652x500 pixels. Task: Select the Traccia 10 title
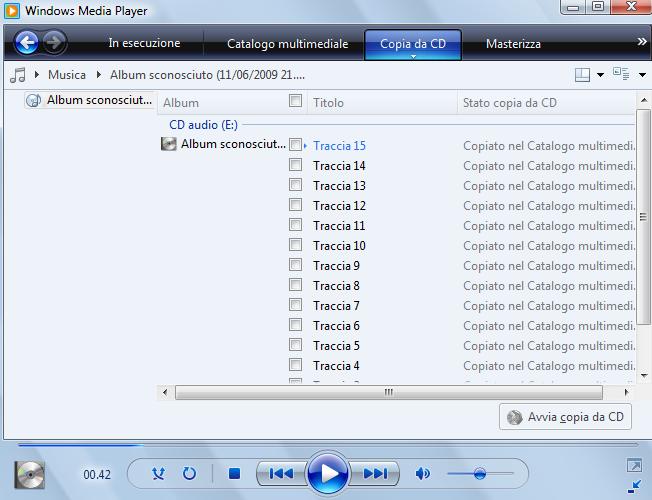pos(339,246)
